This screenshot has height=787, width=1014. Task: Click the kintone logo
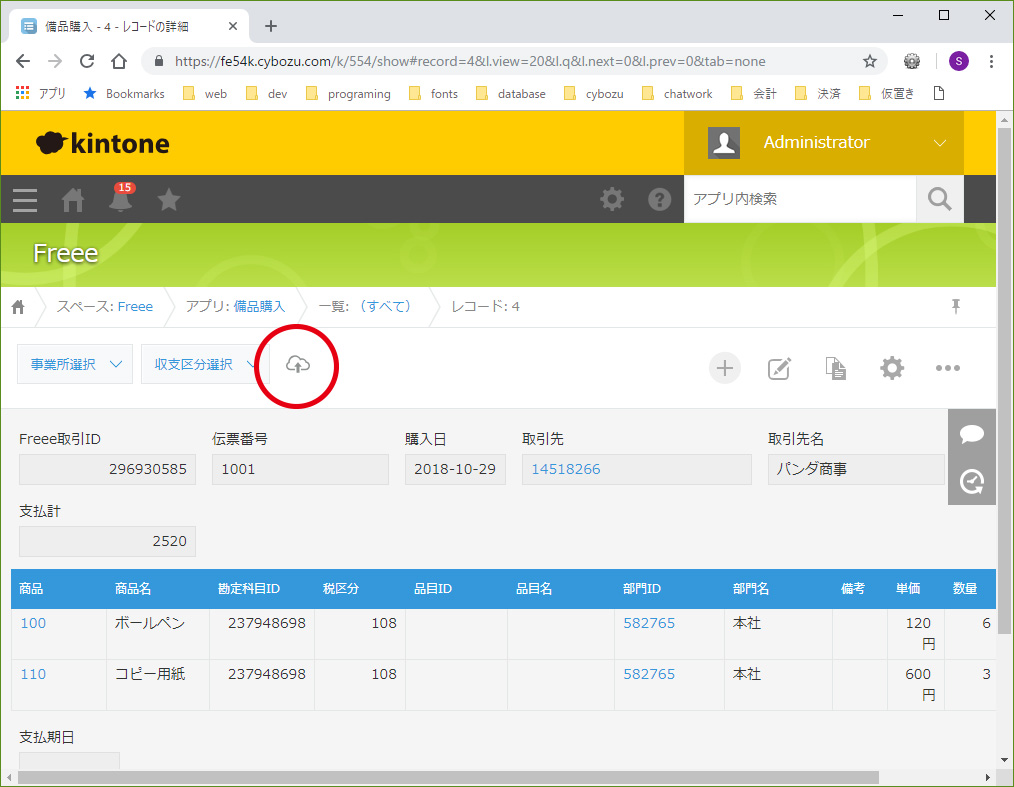tap(102, 143)
